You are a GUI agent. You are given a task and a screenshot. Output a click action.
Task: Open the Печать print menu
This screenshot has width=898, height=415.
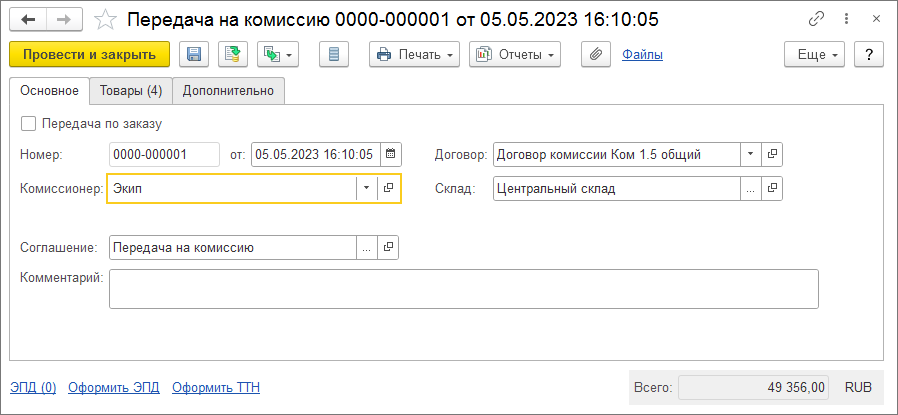[x=415, y=55]
